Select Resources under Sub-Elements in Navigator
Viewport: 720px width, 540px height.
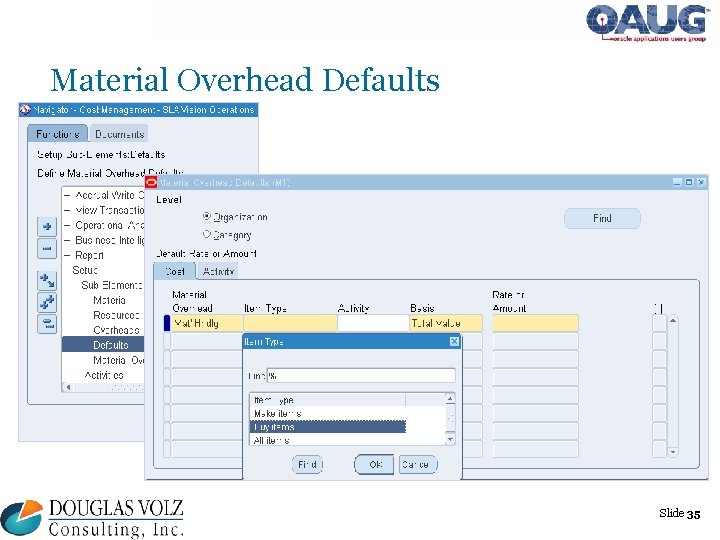[116, 315]
